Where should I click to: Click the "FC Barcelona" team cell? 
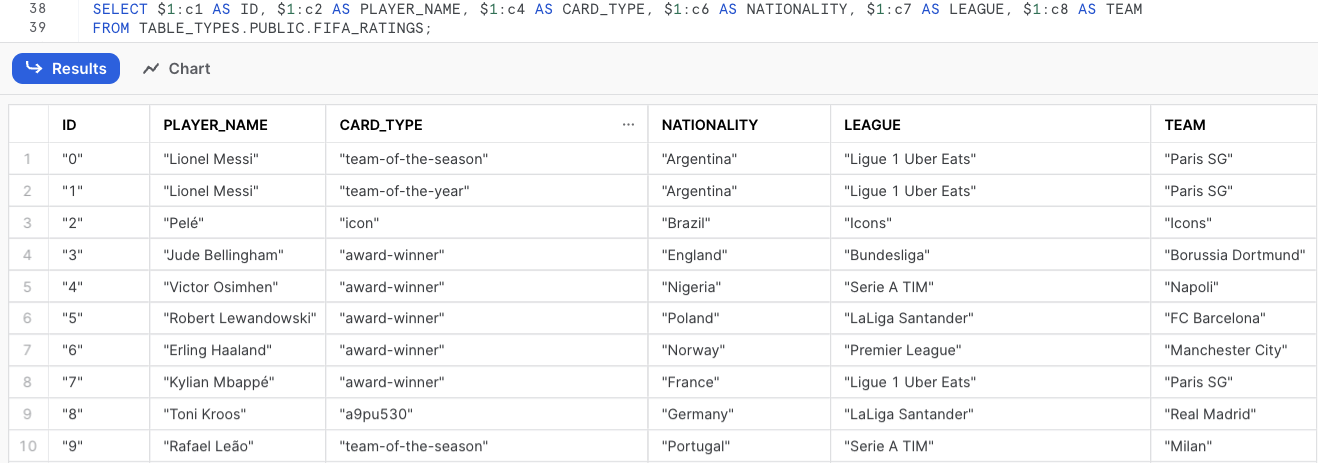(1234, 318)
